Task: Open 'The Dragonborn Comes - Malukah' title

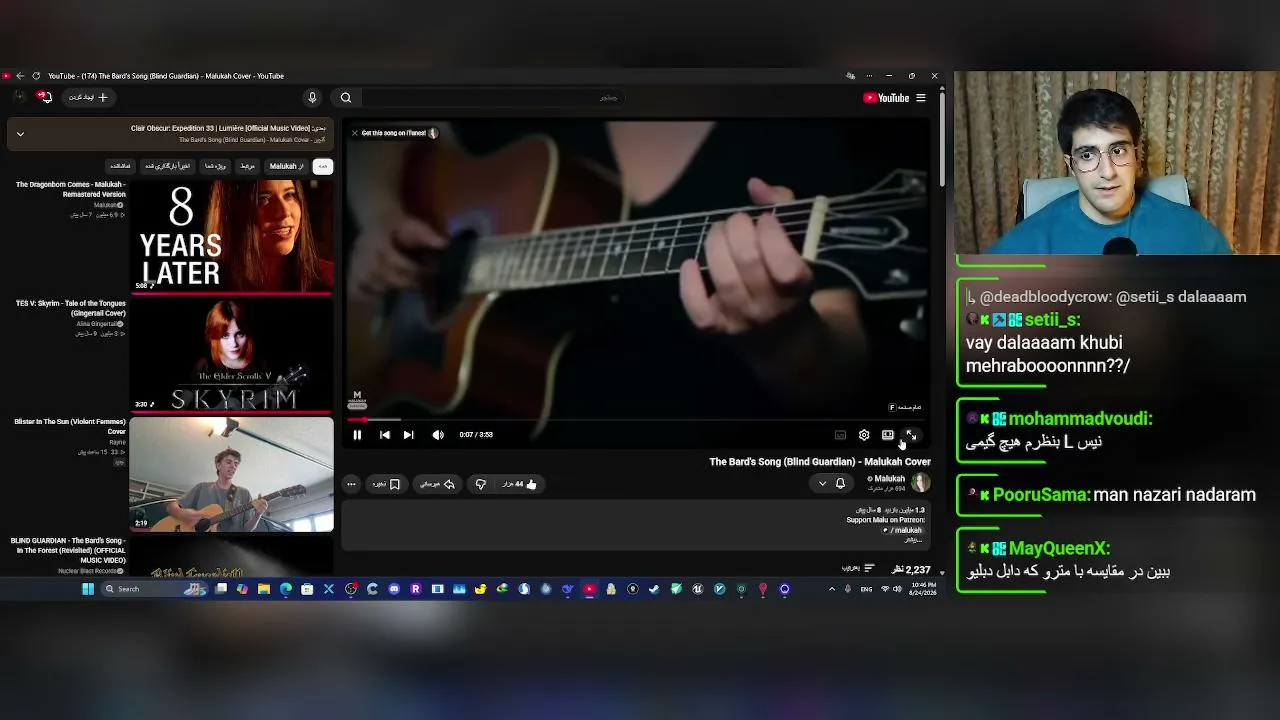Action: tap(70, 189)
